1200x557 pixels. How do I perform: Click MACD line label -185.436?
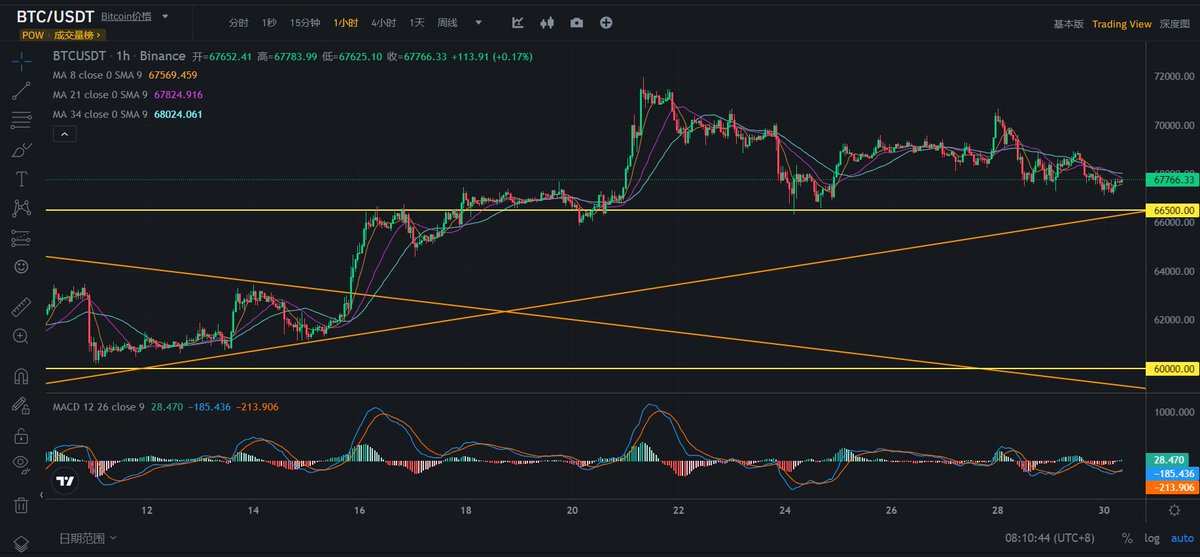(x=1172, y=472)
